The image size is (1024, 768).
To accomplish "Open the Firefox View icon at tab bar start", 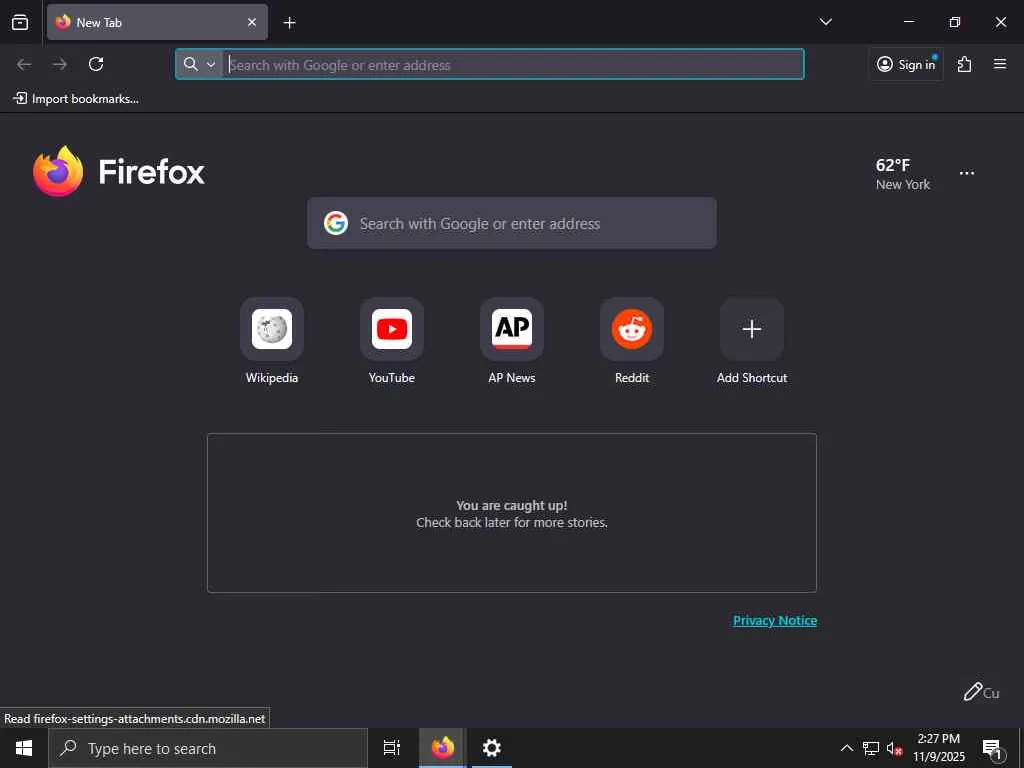I will [20, 22].
